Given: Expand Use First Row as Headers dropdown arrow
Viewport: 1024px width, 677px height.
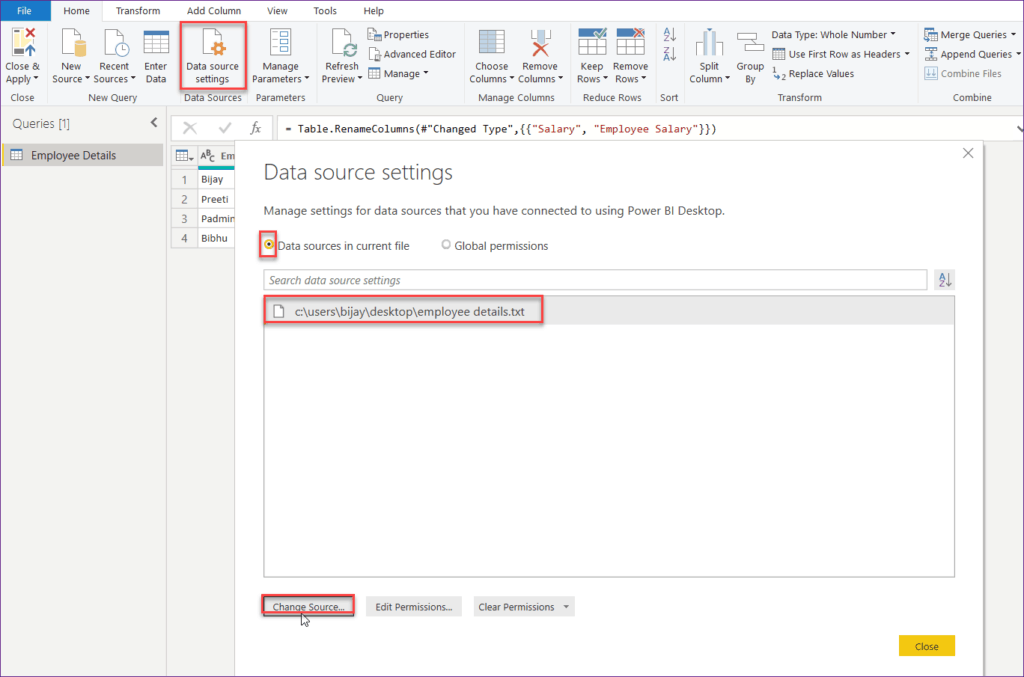Looking at the screenshot, I should pyautogui.click(x=907, y=54).
